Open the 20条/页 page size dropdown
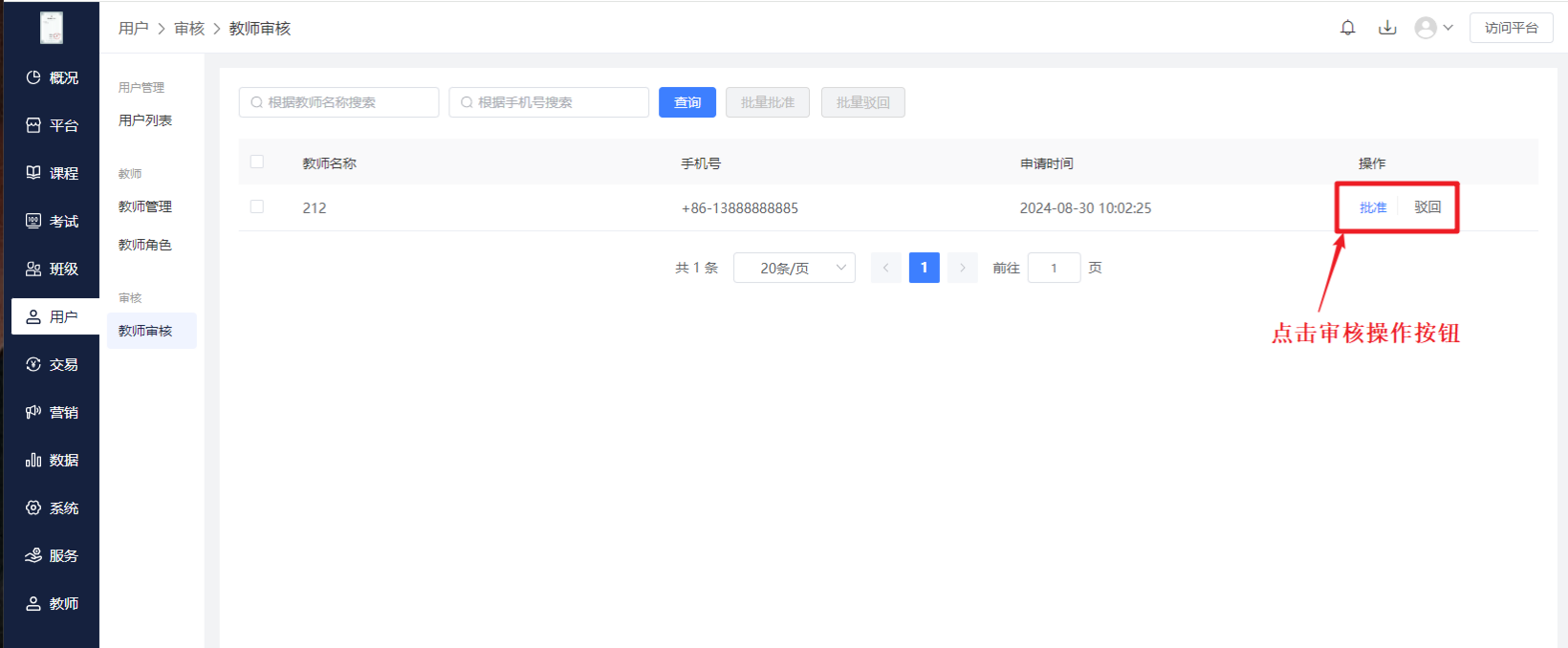Screen dimensions: 1568x648 click(x=795, y=268)
